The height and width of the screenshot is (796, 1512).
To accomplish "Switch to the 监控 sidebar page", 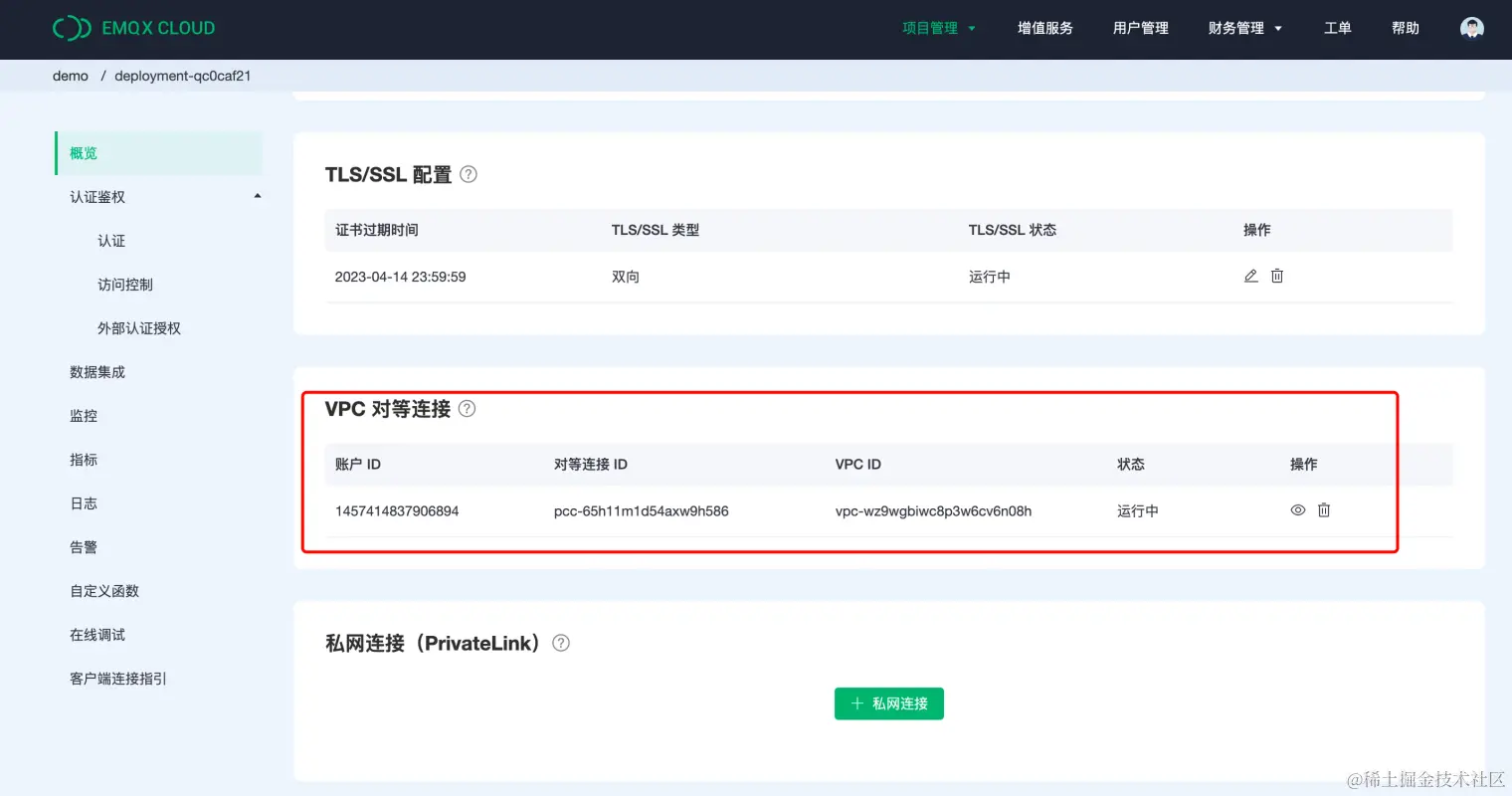I will pyautogui.click(x=84, y=415).
